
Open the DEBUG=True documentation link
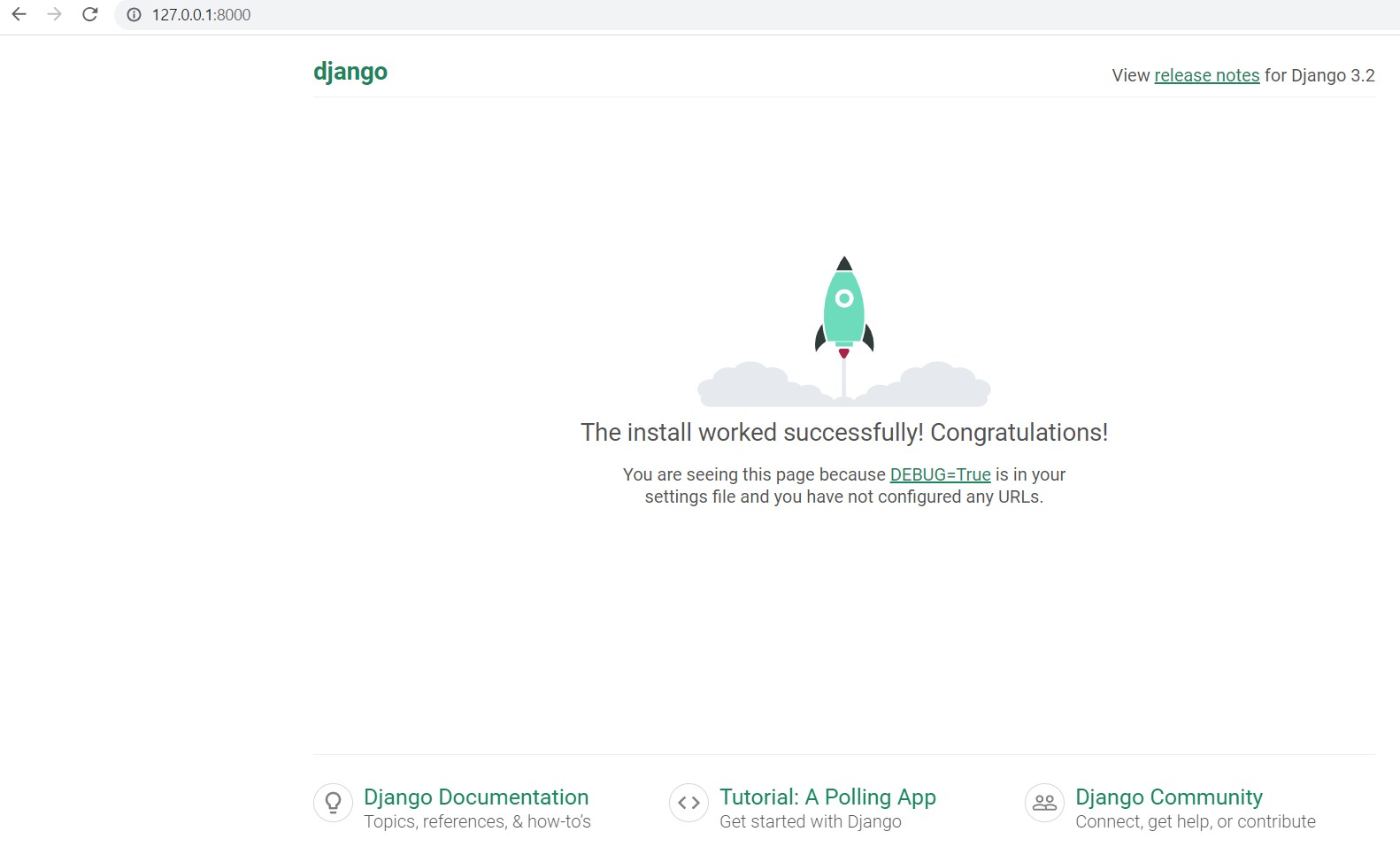(940, 474)
